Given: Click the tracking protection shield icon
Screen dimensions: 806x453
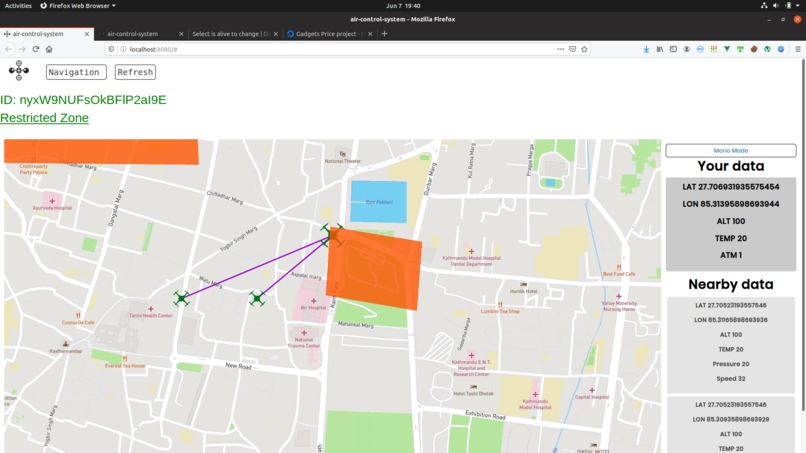Looking at the screenshot, I should 111,49.
